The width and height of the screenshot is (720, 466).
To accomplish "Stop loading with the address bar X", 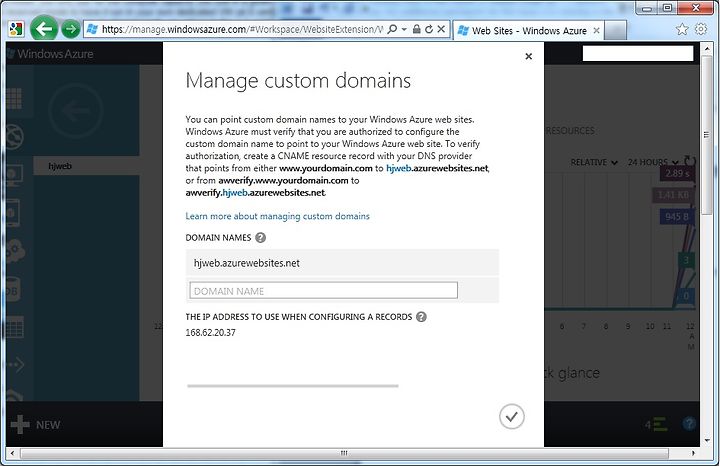I will pyautogui.click(x=441, y=29).
